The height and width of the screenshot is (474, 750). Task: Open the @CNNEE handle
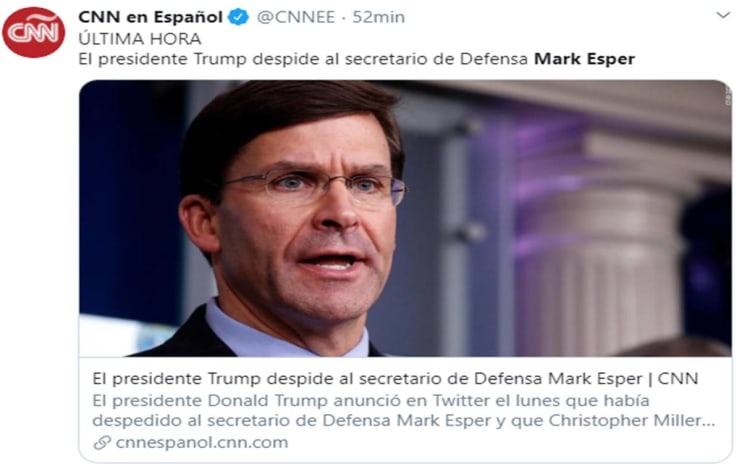tap(296, 17)
